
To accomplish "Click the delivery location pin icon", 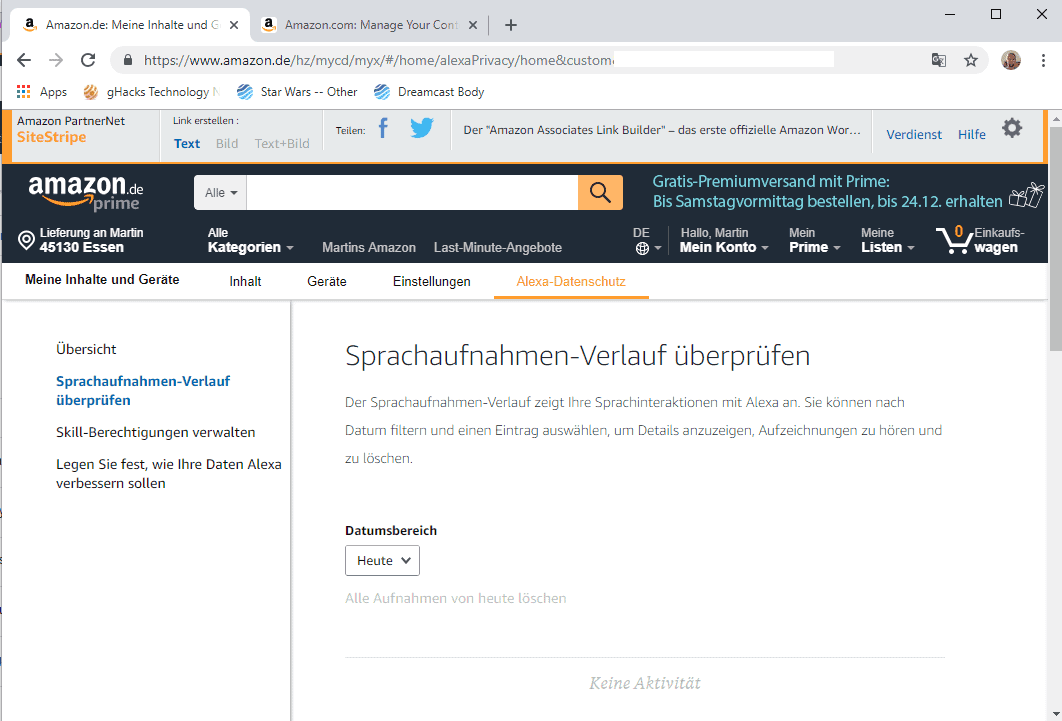I will (x=26, y=240).
